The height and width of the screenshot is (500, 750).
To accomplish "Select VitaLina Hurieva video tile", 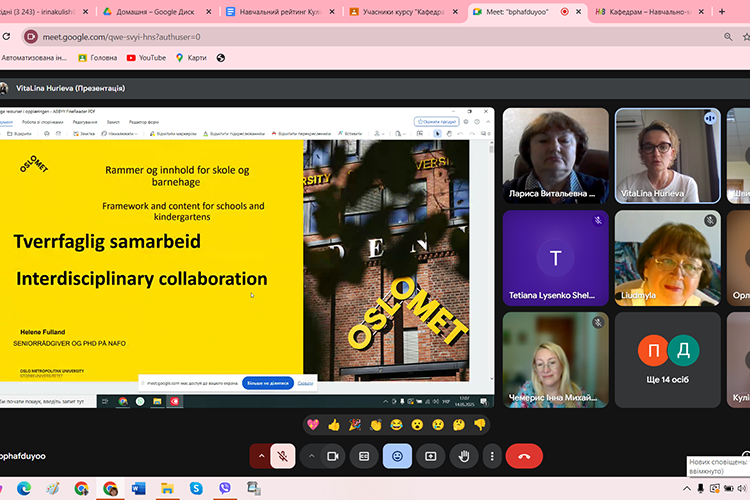I will coord(667,156).
